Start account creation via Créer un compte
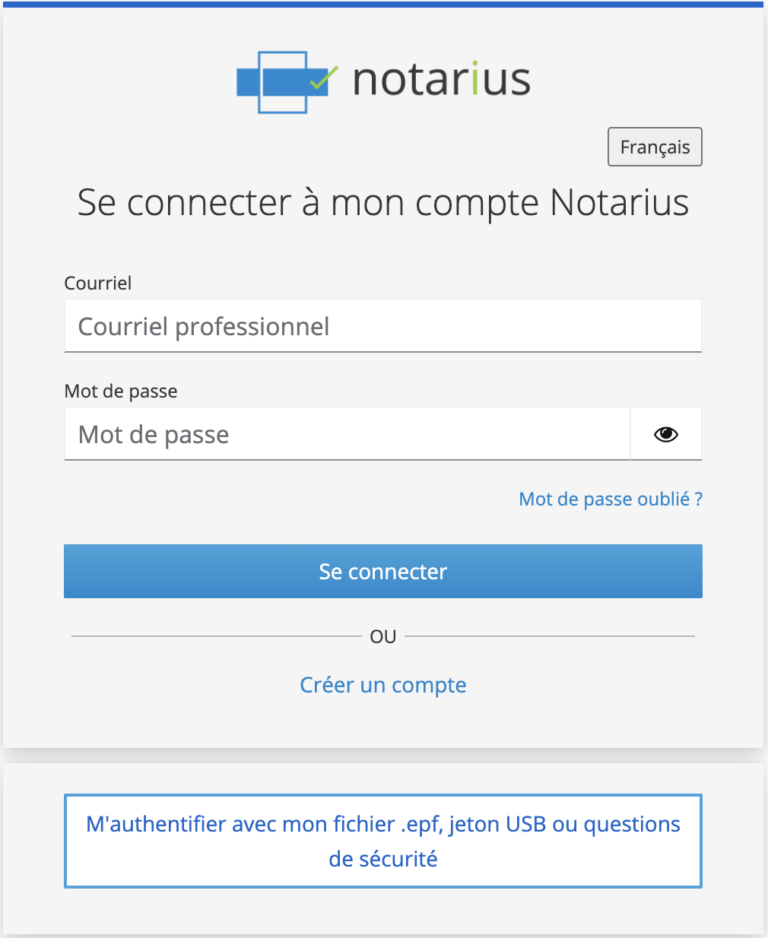 point(383,684)
